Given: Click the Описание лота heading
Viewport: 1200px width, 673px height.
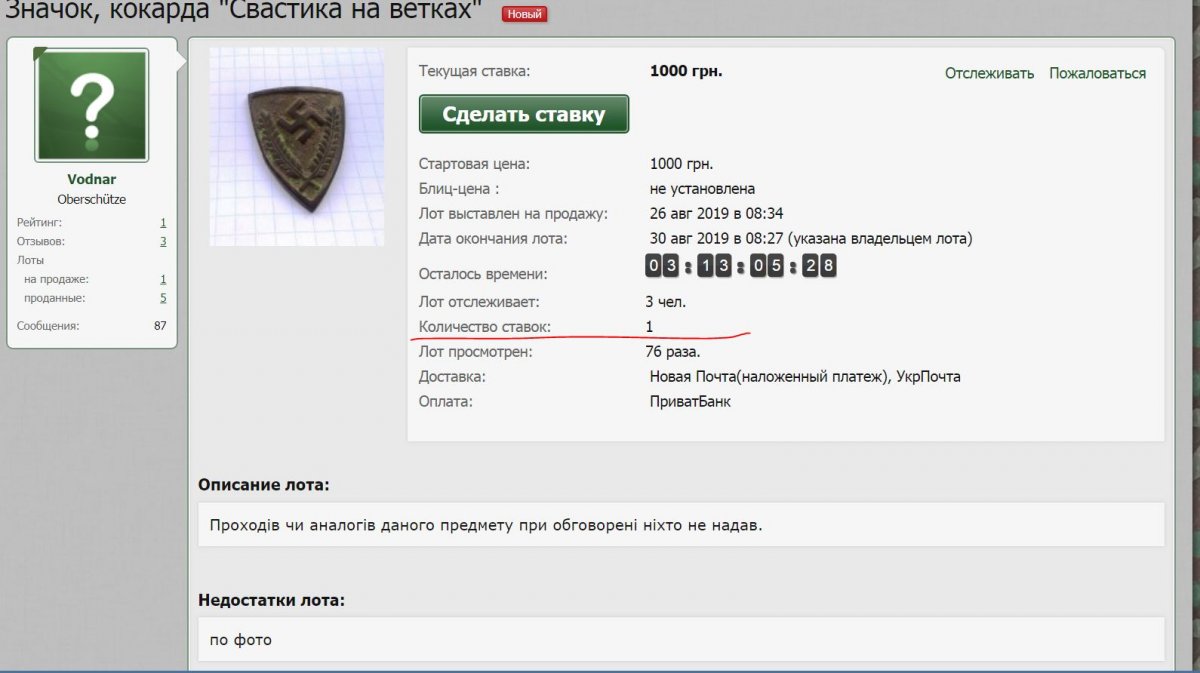Looking at the screenshot, I should 263,485.
